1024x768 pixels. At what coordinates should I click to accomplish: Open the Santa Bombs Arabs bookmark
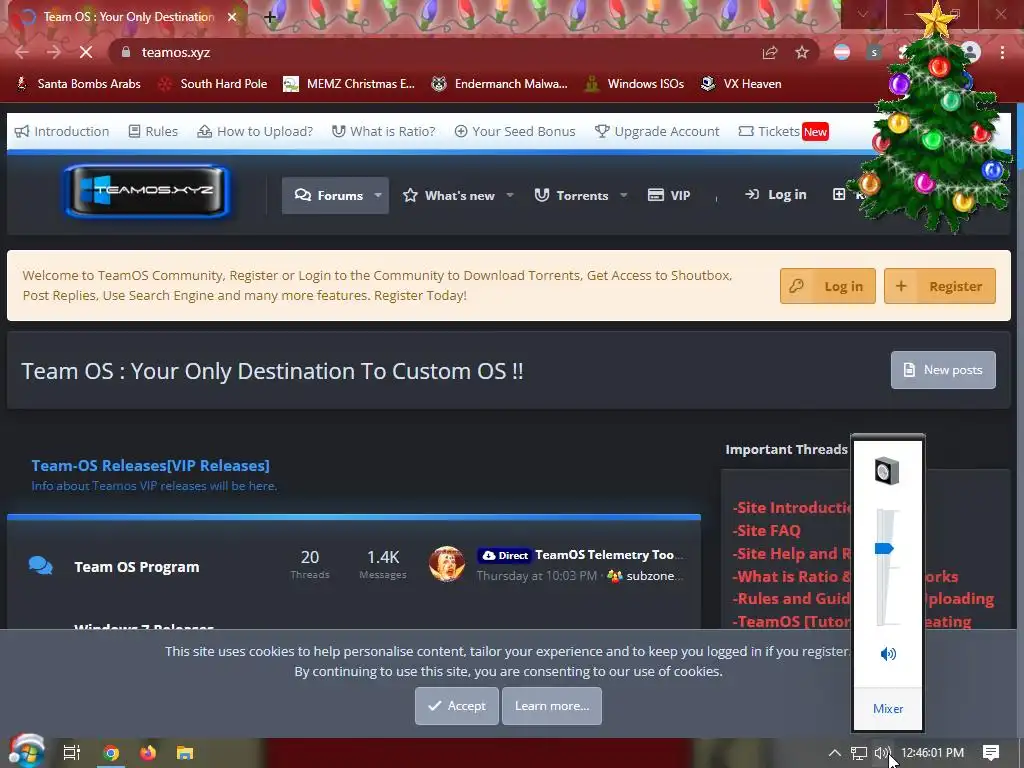tap(78, 84)
